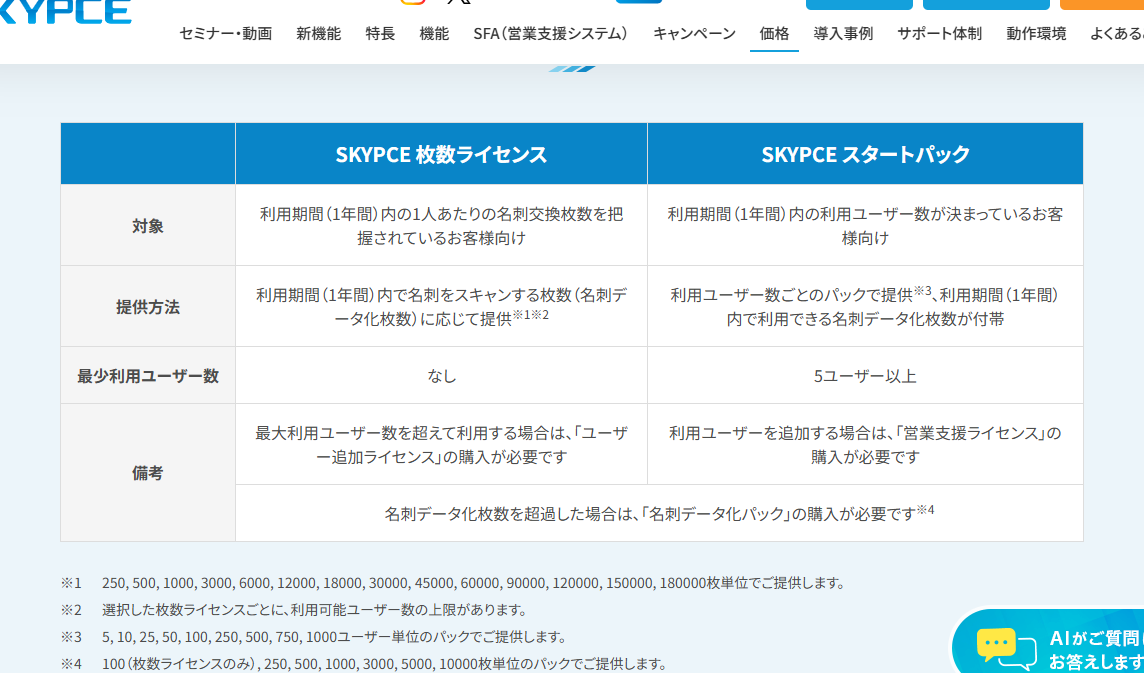This screenshot has width=1144, height=673.
Task: Click the 営業支援ライセンス remark cell
Action: (865, 445)
